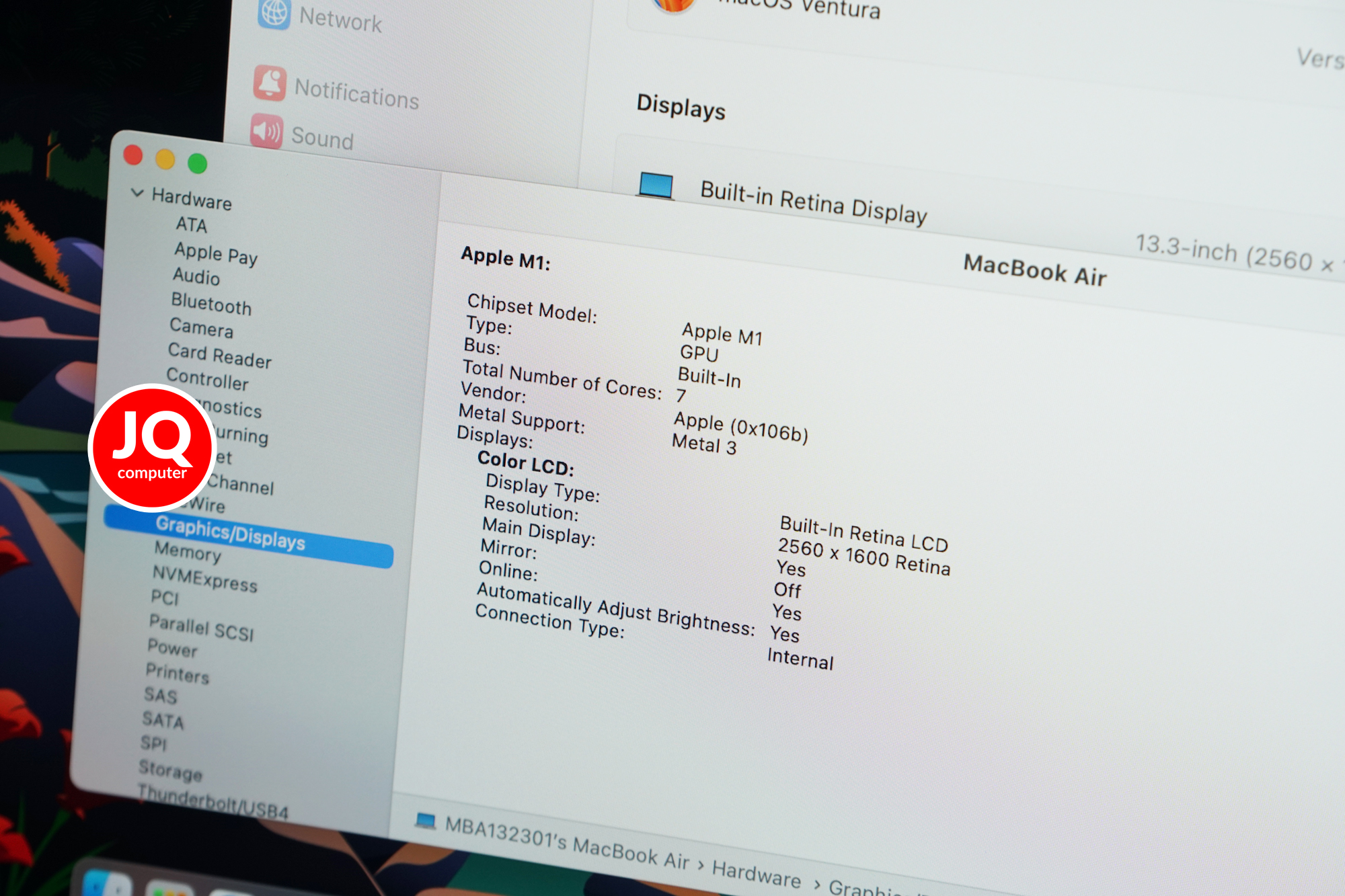Click the green zoom window button
Viewport: 1345px width, 896px height.
tap(197, 163)
